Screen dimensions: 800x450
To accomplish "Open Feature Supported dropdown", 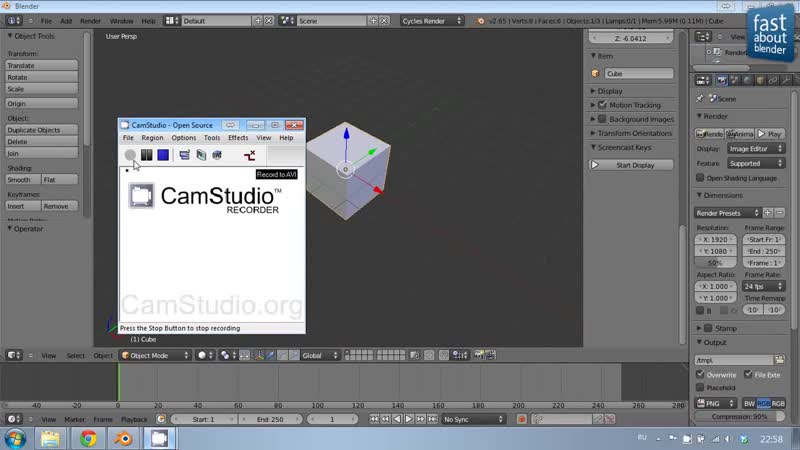I will pos(756,163).
